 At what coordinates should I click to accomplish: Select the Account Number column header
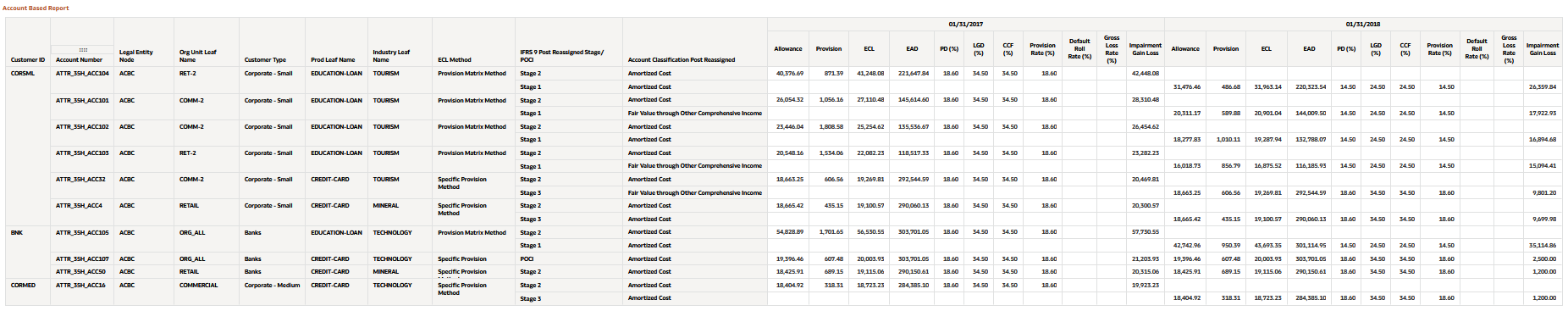tap(79, 59)
